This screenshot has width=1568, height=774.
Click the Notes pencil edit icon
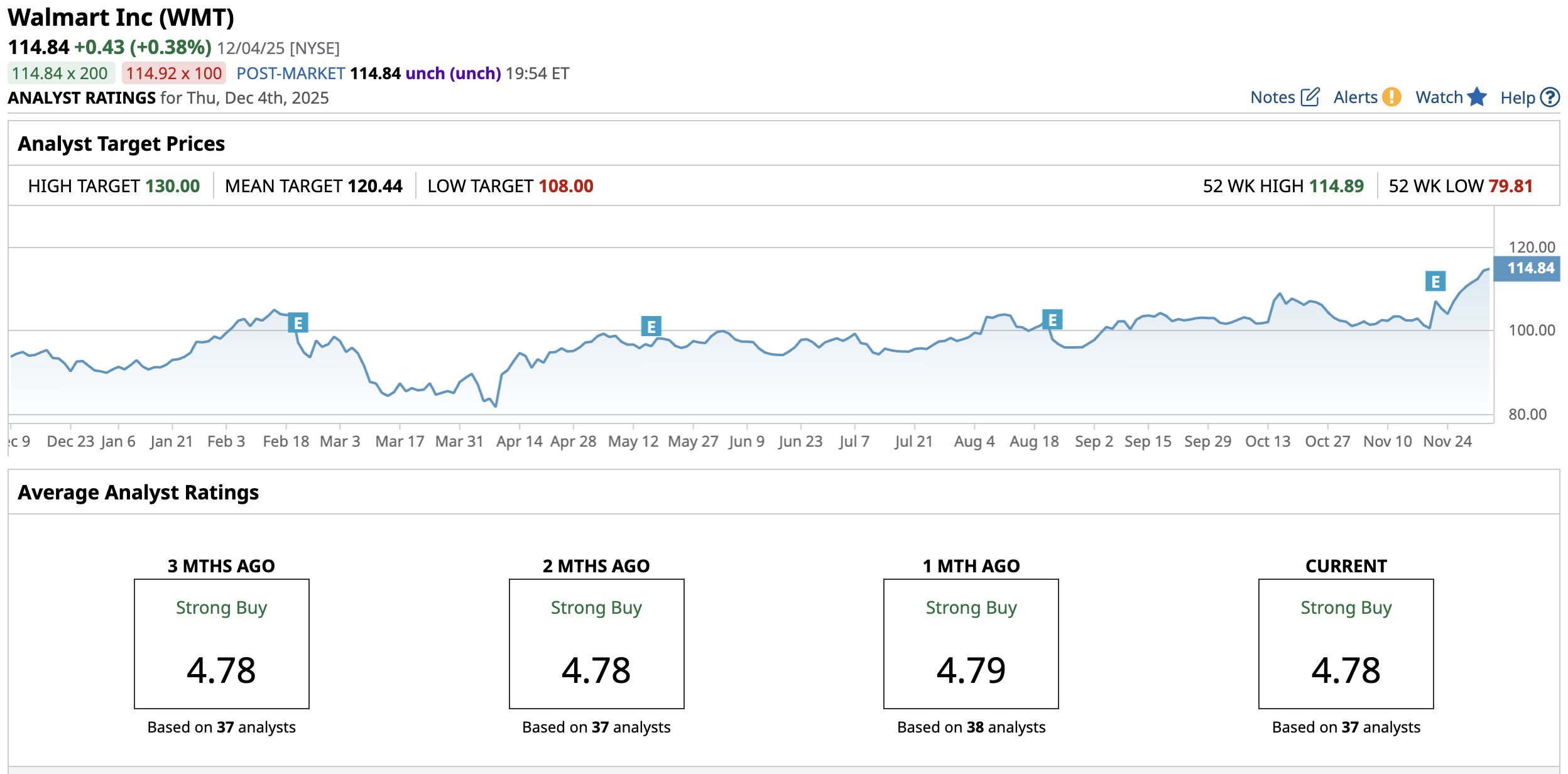tap(1310, 97)
